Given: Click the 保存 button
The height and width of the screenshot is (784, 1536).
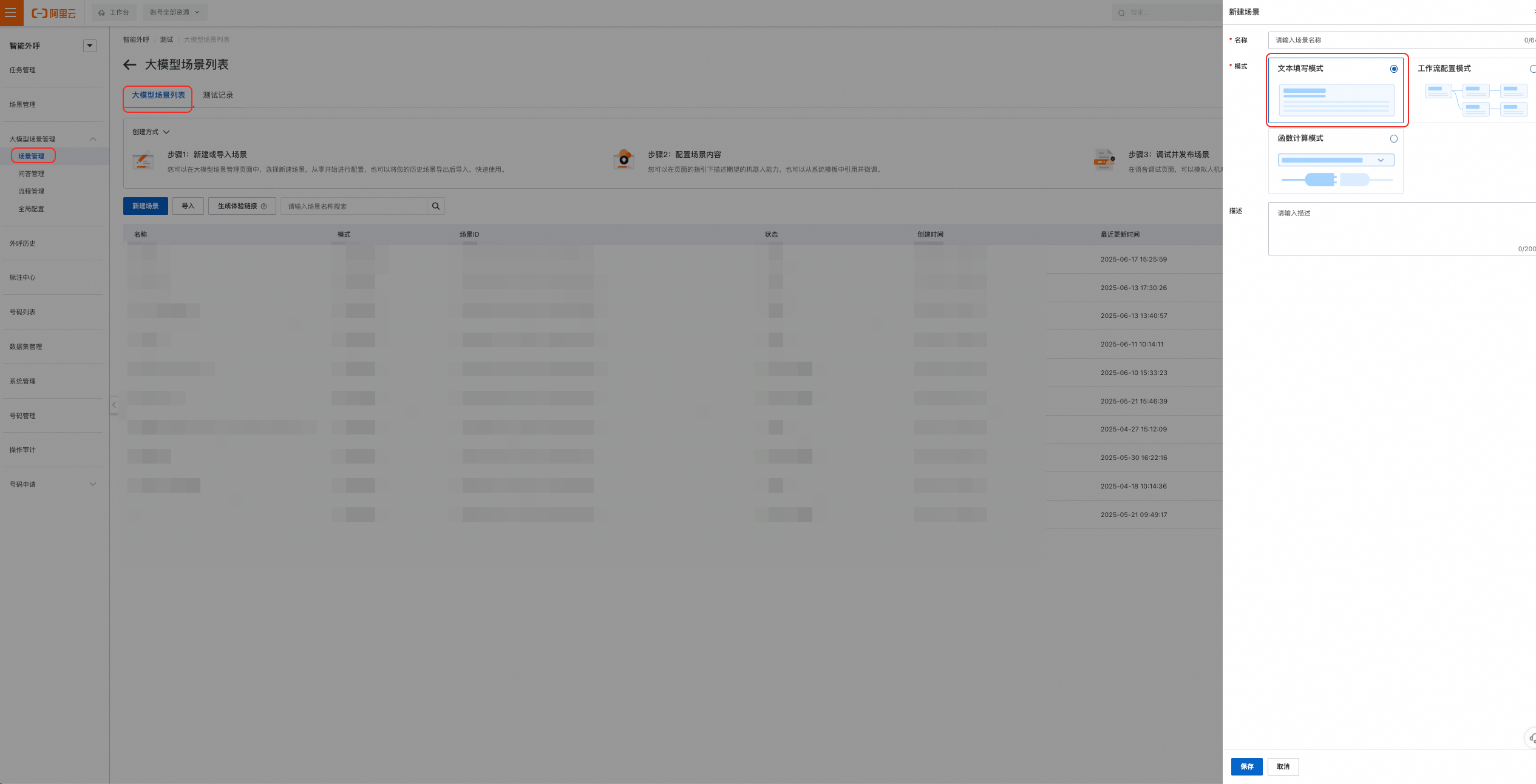Looking at the screenshot, I should (1246, 766).
